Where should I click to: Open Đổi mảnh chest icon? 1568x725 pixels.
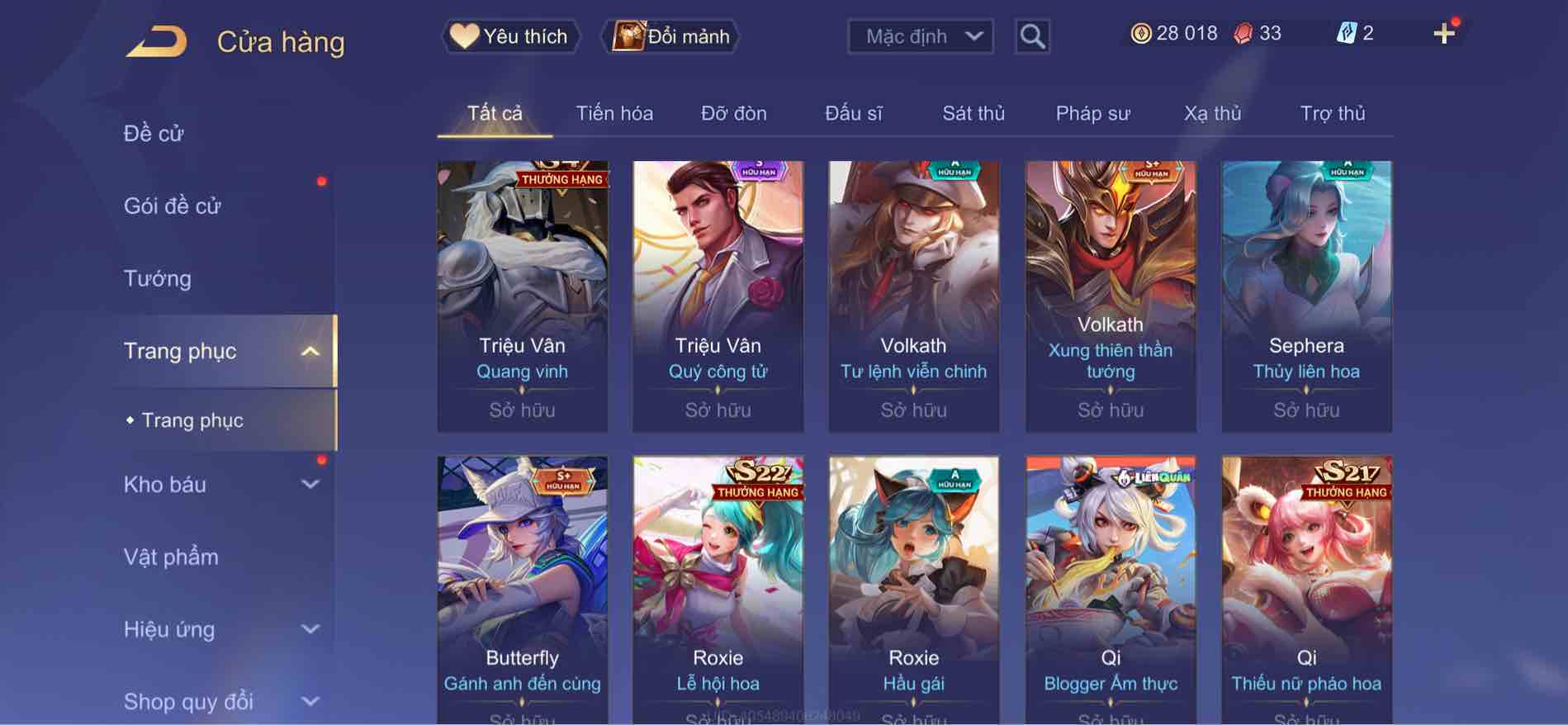tap(671, 36)
